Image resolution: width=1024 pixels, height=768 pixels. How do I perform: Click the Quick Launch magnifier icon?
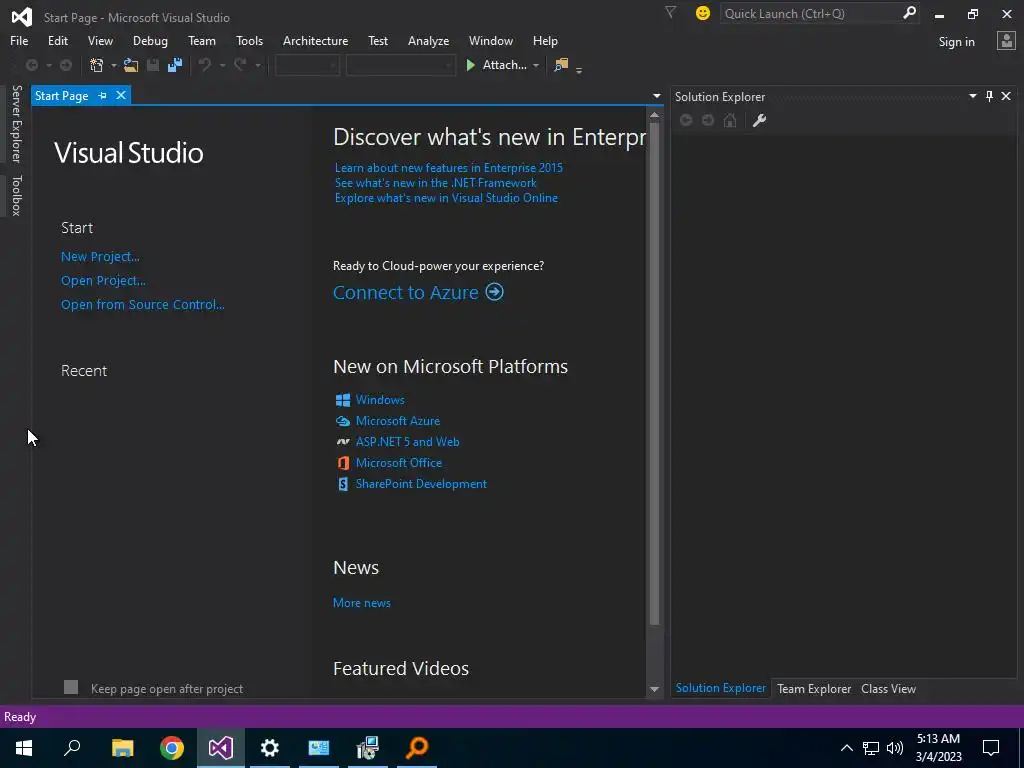pos(909,12)
